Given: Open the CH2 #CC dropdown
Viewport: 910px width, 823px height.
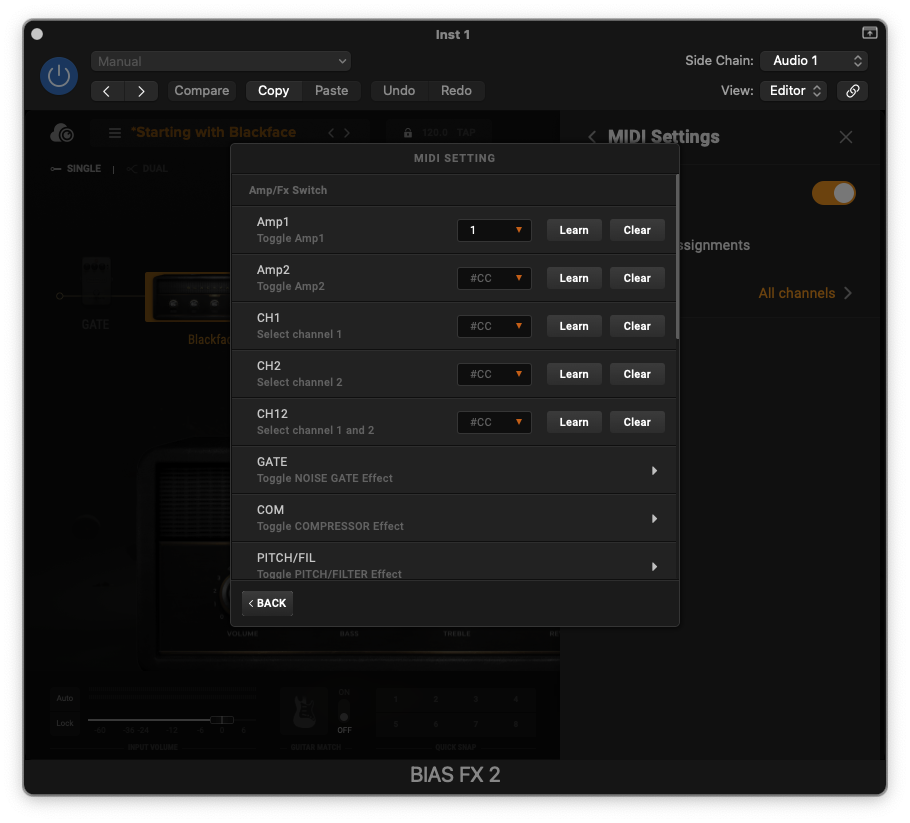Looking at the screenshot, I should (494, 374).
